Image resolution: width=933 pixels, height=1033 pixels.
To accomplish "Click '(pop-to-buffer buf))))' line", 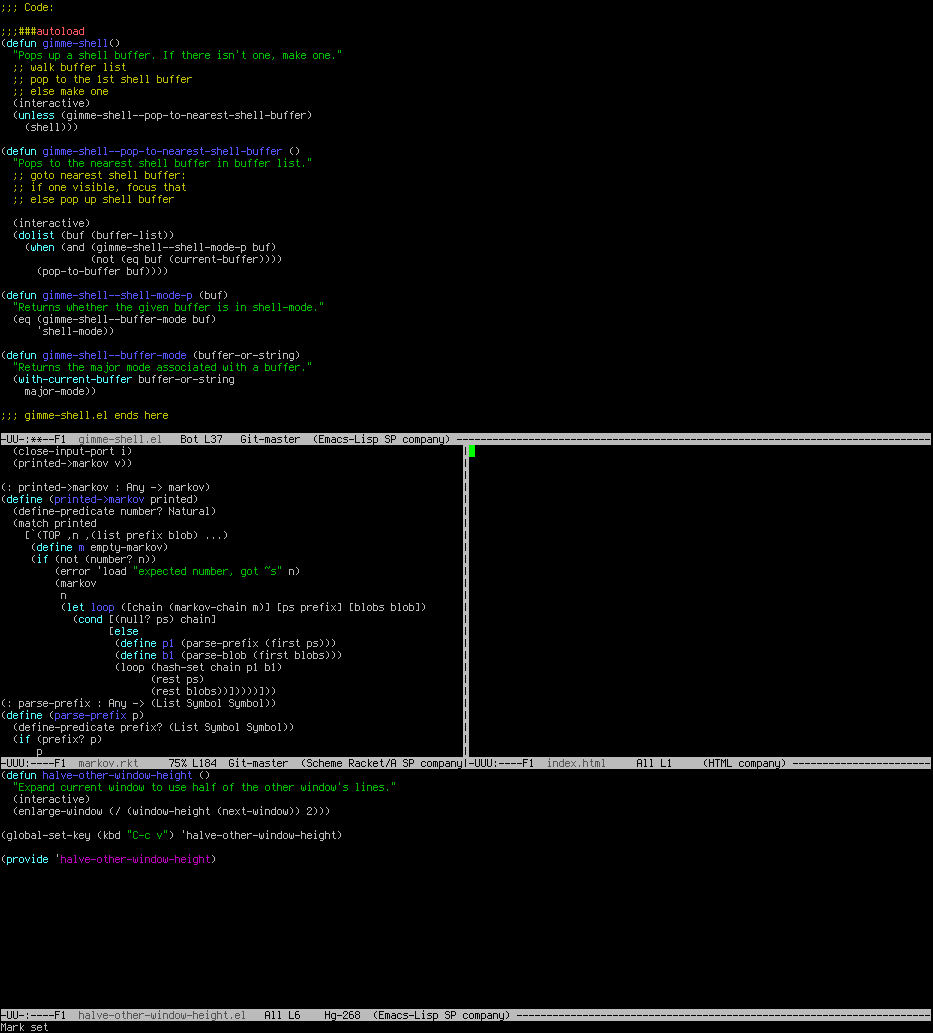I will tap(102, 271).
